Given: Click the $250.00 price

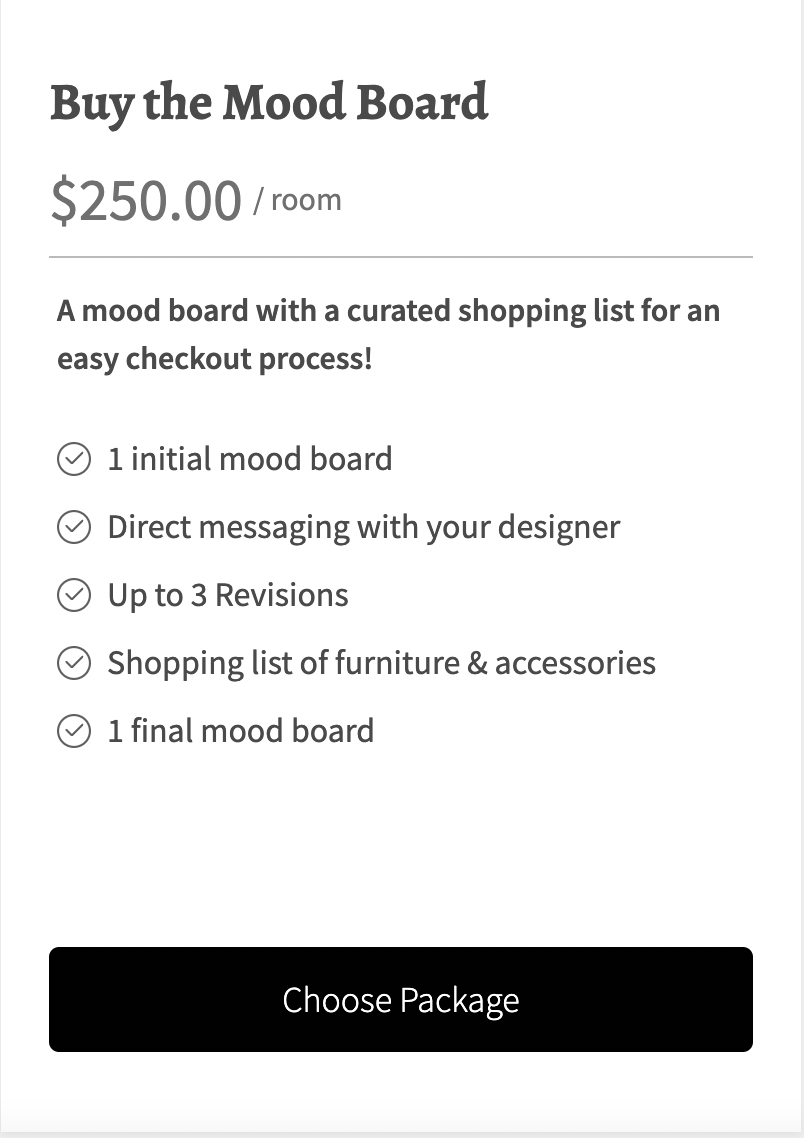Looking at the screenshot, I should [x=146, y=200].
